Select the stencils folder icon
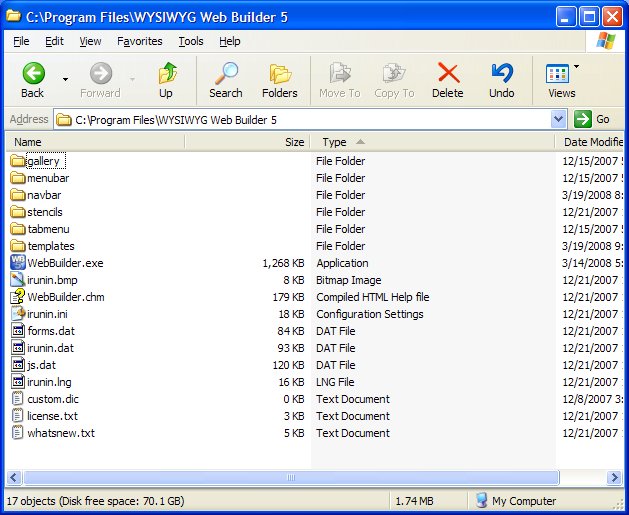This screenshot has width=629, height=515. click(18, 212)
